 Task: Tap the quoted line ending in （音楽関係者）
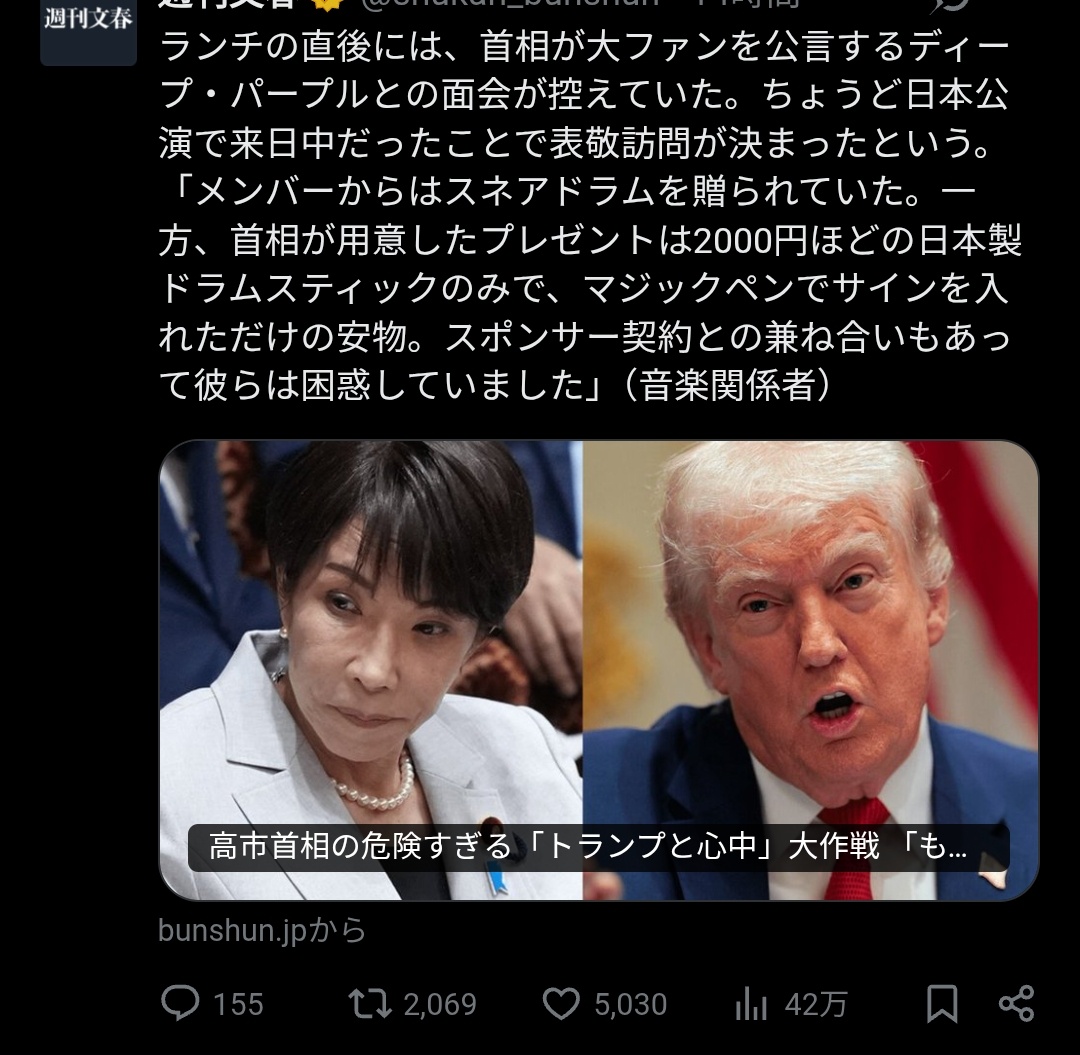[495, 385]
